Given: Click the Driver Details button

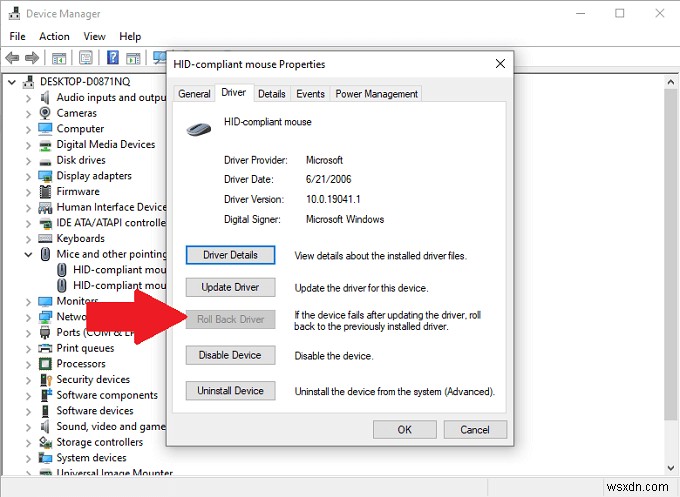Looking at the screenshot, I should [230, 255].
